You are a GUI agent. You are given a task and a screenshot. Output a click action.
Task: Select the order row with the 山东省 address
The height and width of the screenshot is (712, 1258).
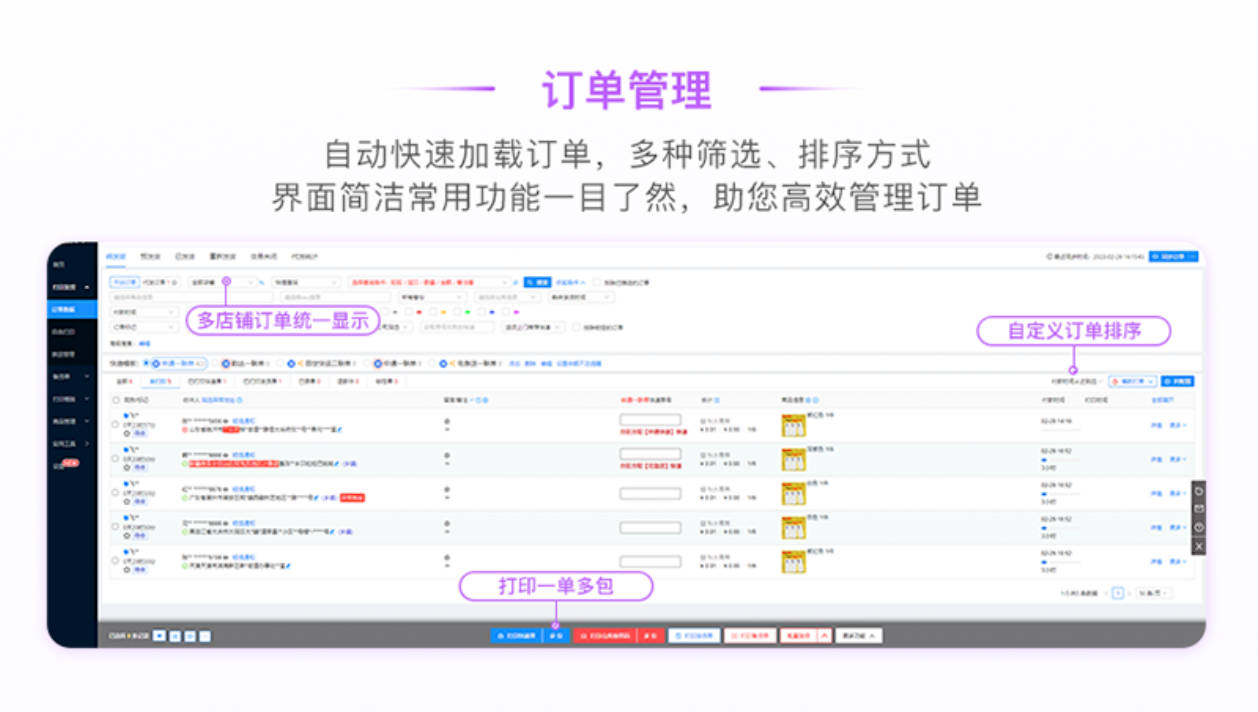pyautogui.click(x=116, y=425)
